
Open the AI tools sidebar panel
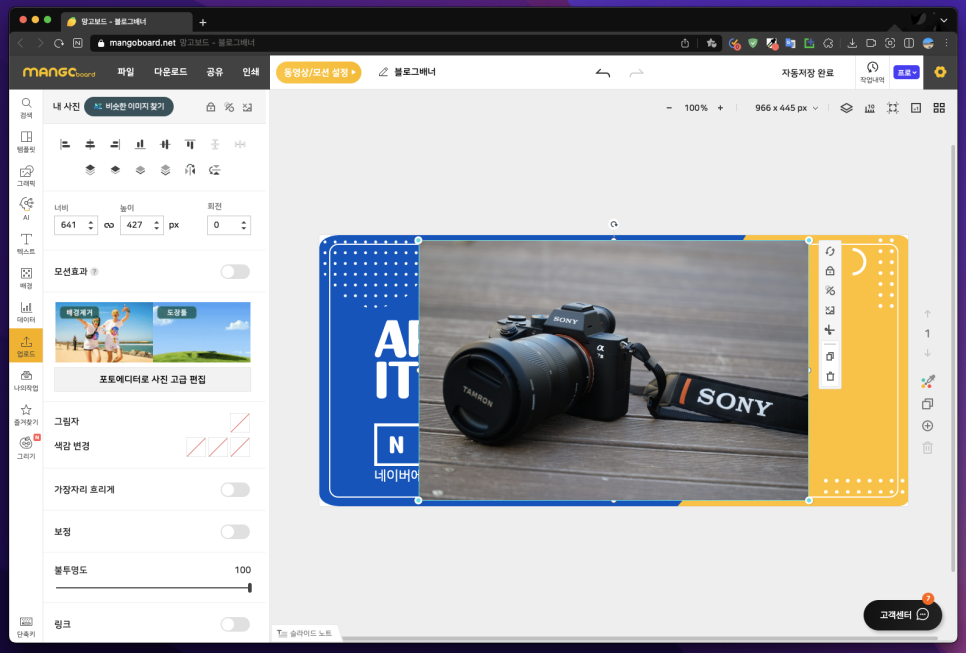[26, 209]
